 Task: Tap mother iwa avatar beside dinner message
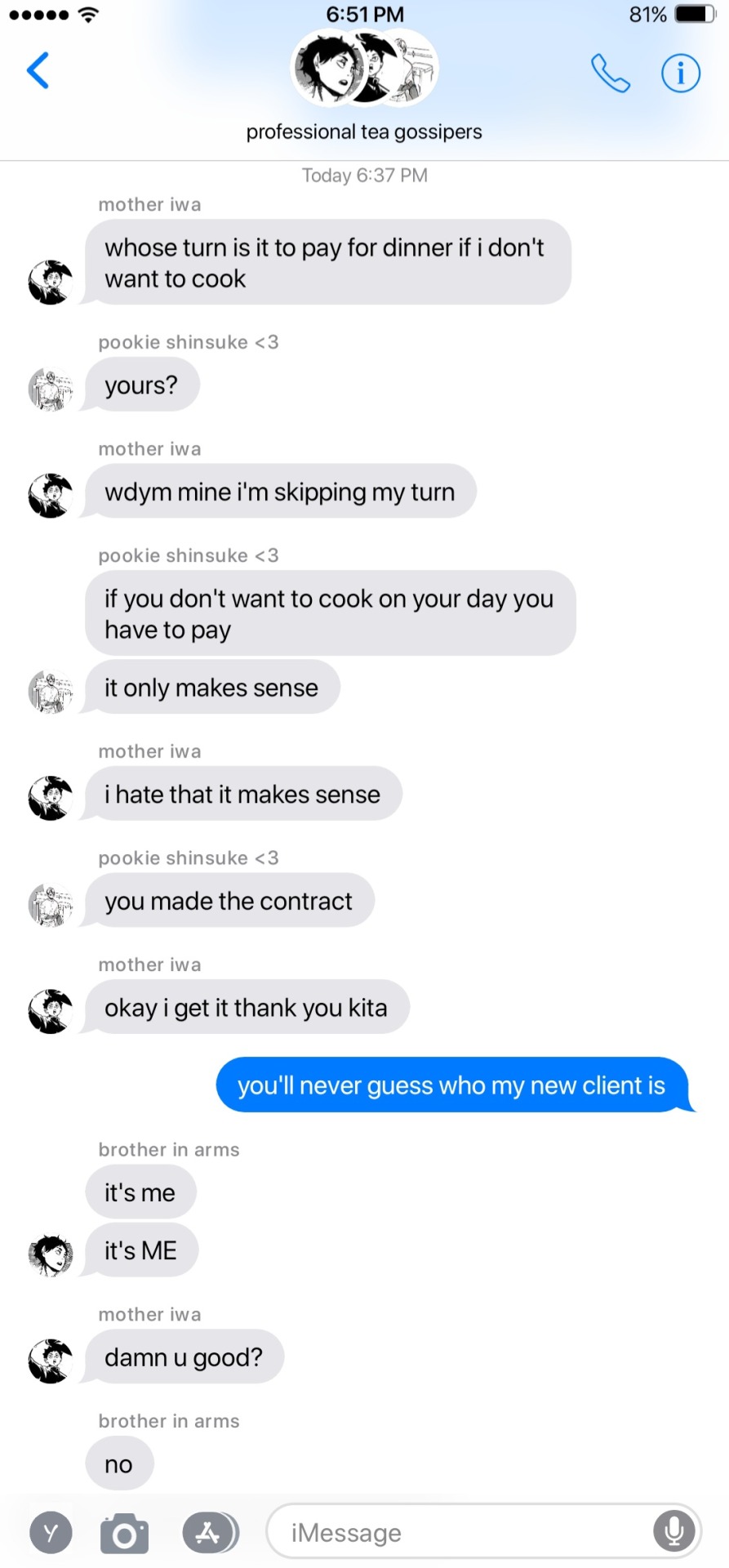tap(51, 283)
